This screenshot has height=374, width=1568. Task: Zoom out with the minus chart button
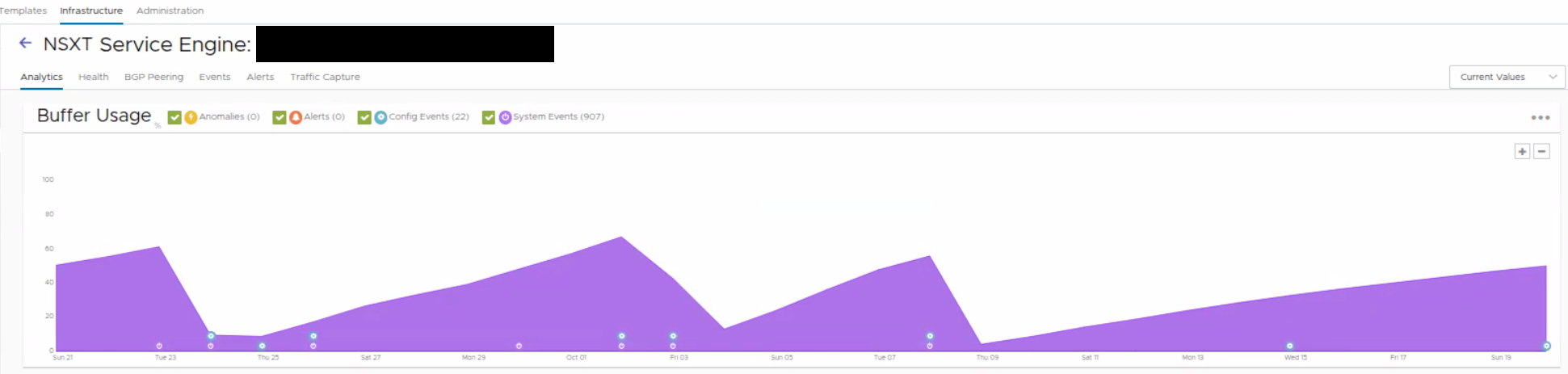coord(1541,151)
